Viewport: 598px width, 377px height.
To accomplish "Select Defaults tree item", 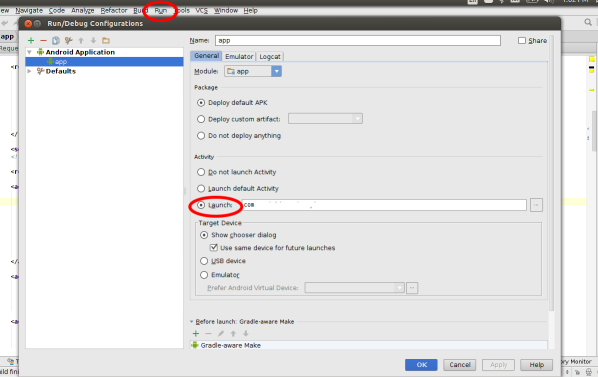I will click(x=60, y=71).
